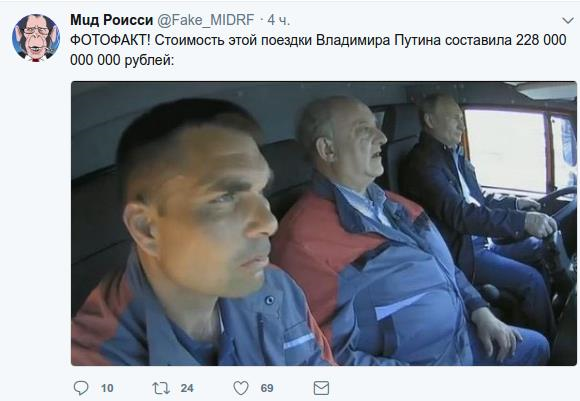Click the 69 likes count
The width and height of the screenshot is (580, 401).
tap(267, 388)
